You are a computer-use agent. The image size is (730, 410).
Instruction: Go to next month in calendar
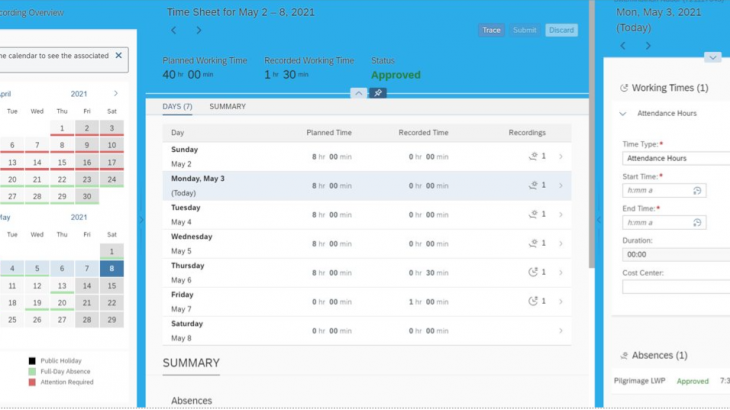pos(115,93)
